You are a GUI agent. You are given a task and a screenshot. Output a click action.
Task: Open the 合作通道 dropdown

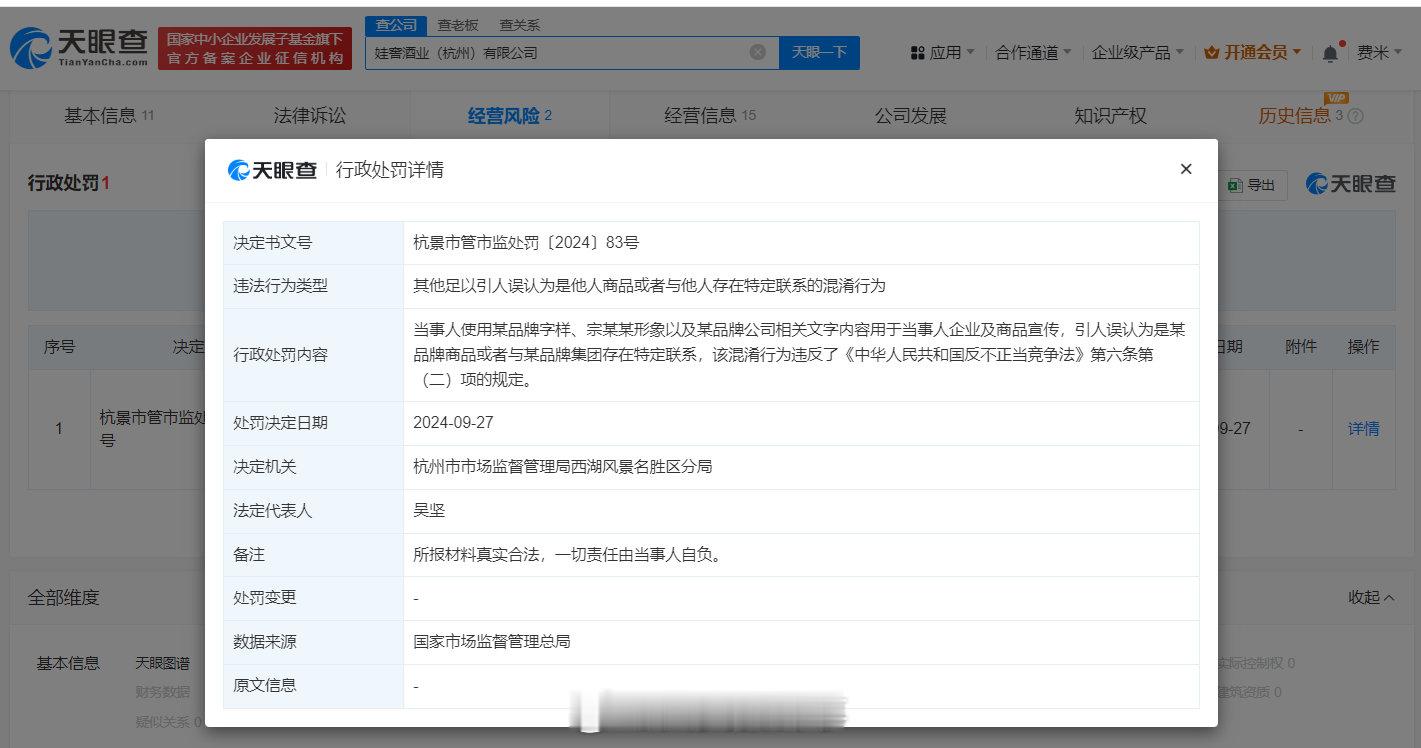point(1033,52)
